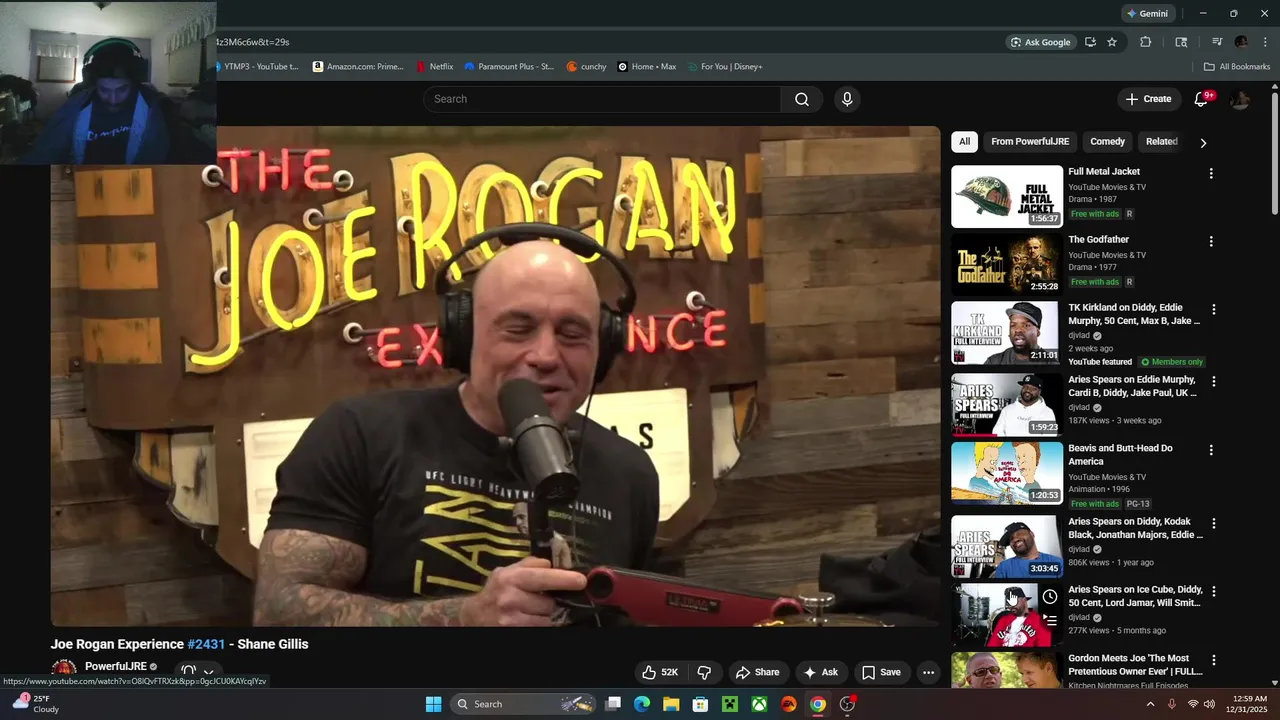Add Aries Spears Ice Cube video to queue
This screenshot has height=720, width=1280.
(x=1050, y=620)
